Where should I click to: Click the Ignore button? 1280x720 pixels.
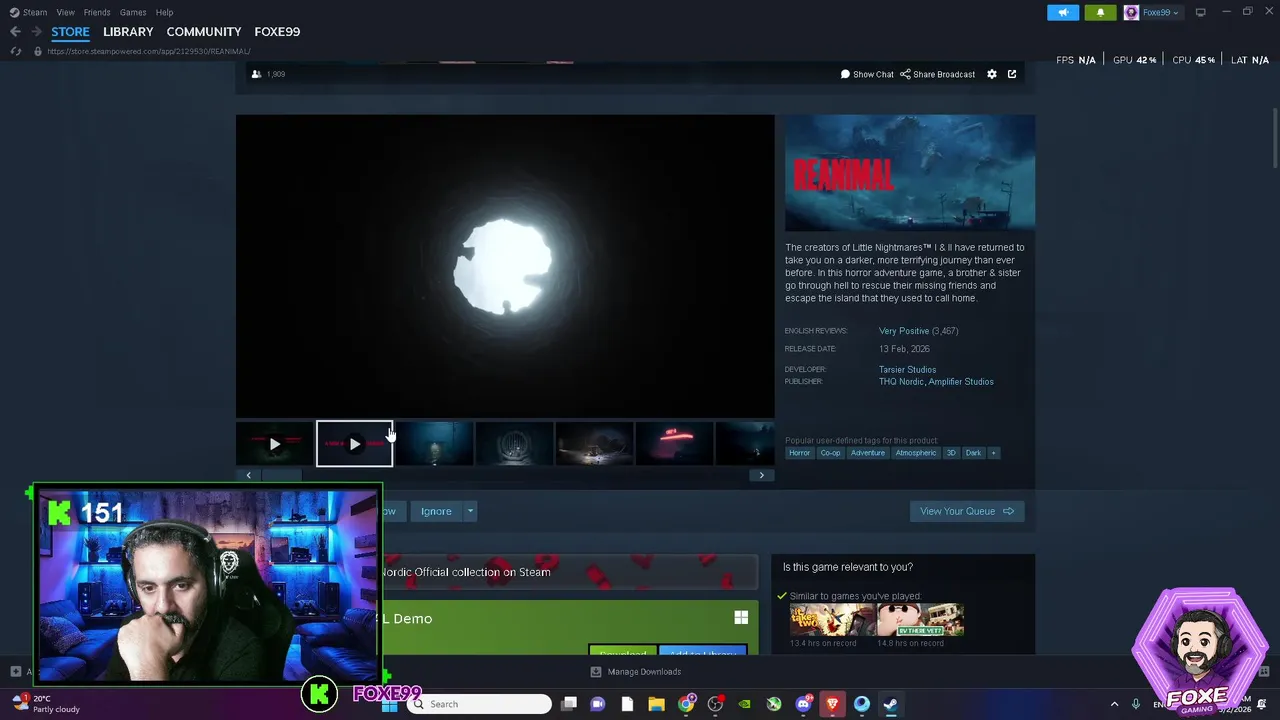pyautogui.click(x=436, y=511)
